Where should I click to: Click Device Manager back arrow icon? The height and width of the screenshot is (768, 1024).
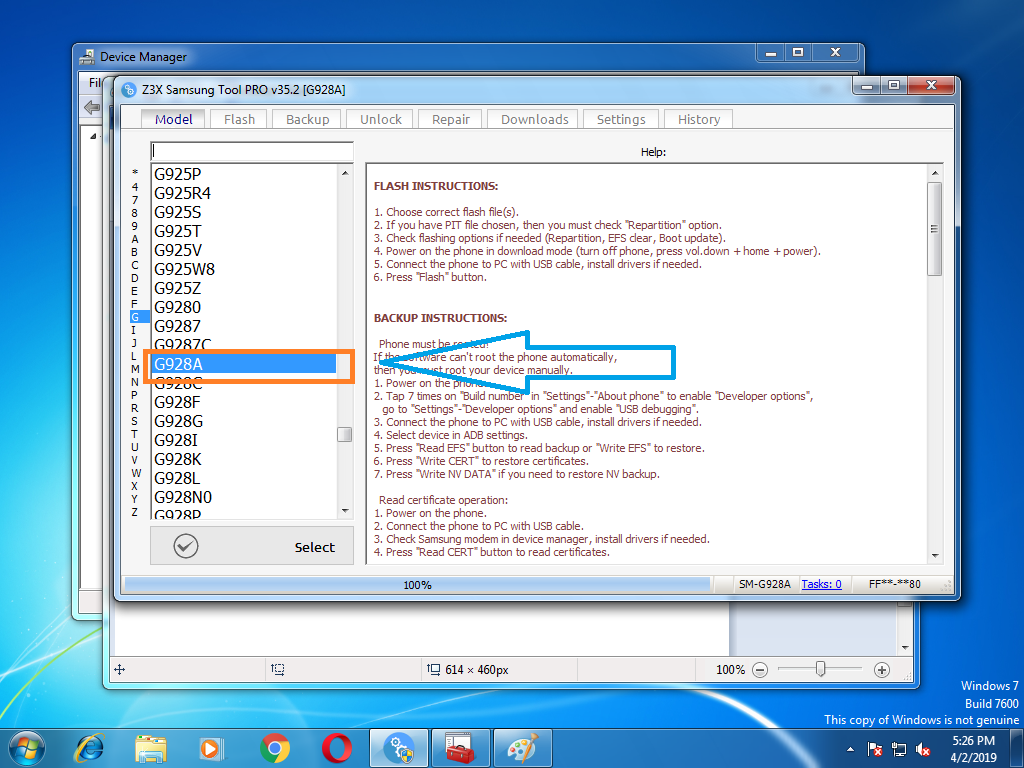(x=92, y=106)
